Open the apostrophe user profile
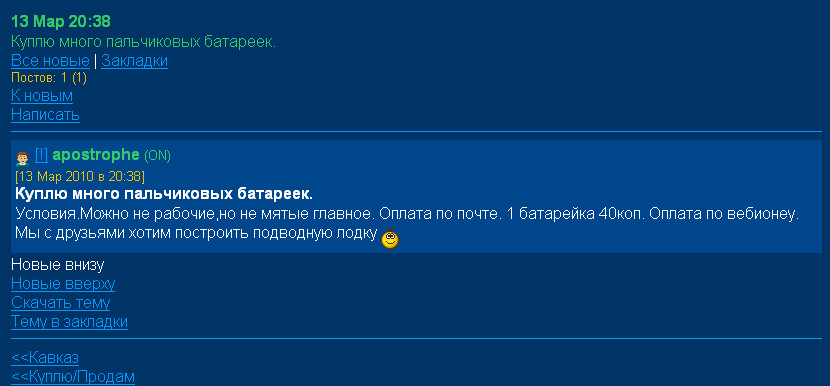 pos(96,155)
